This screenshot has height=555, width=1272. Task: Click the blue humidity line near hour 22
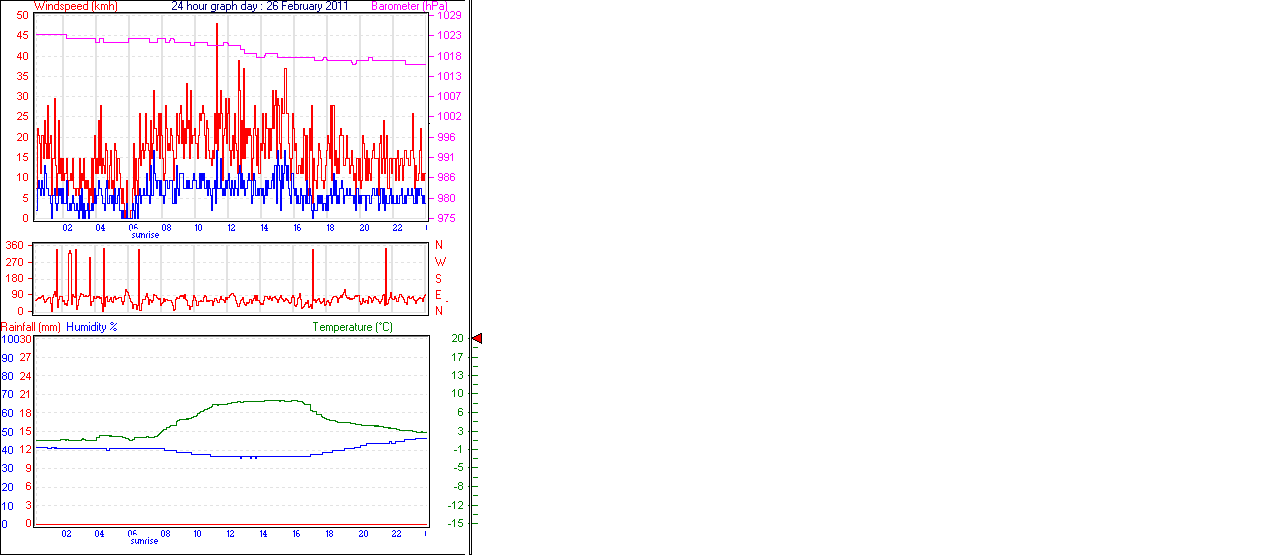pyautogui.click(x=397, y=440)
